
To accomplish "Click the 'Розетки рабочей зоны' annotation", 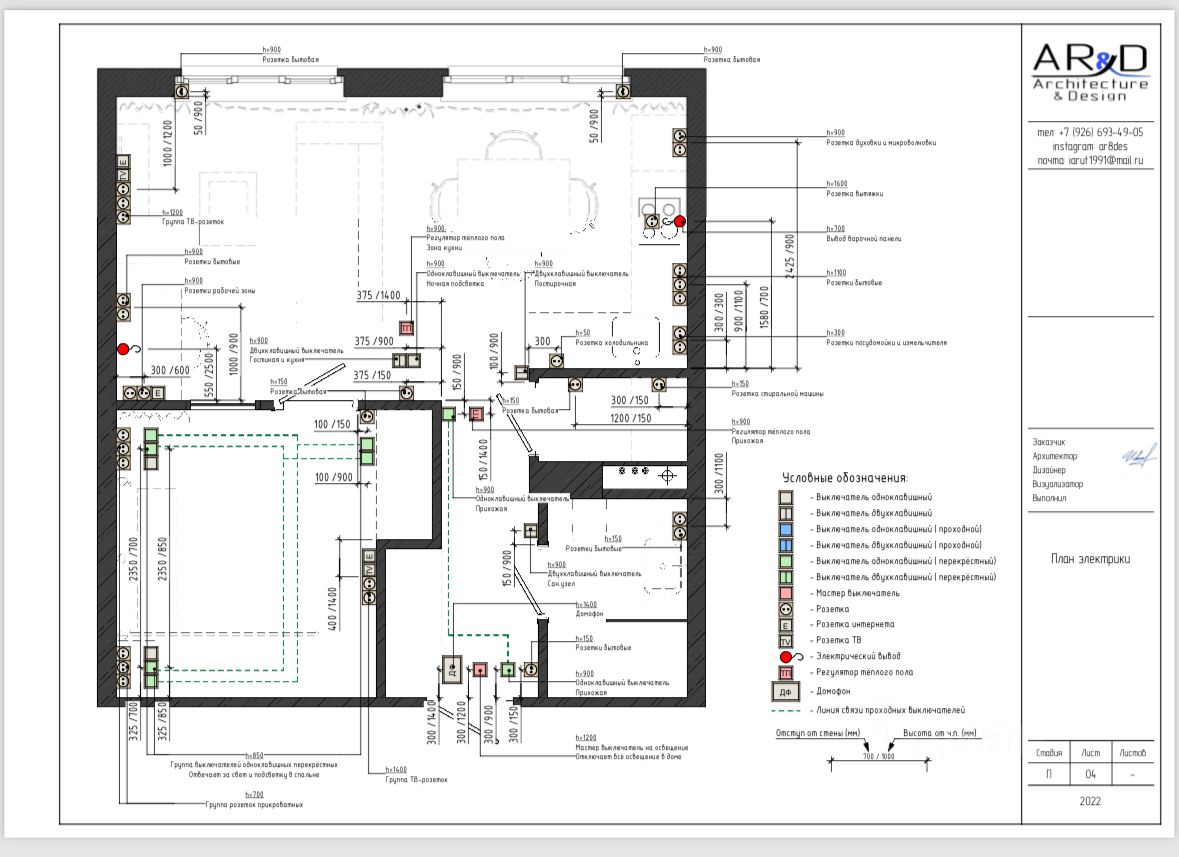I will [x=220, y=290].
